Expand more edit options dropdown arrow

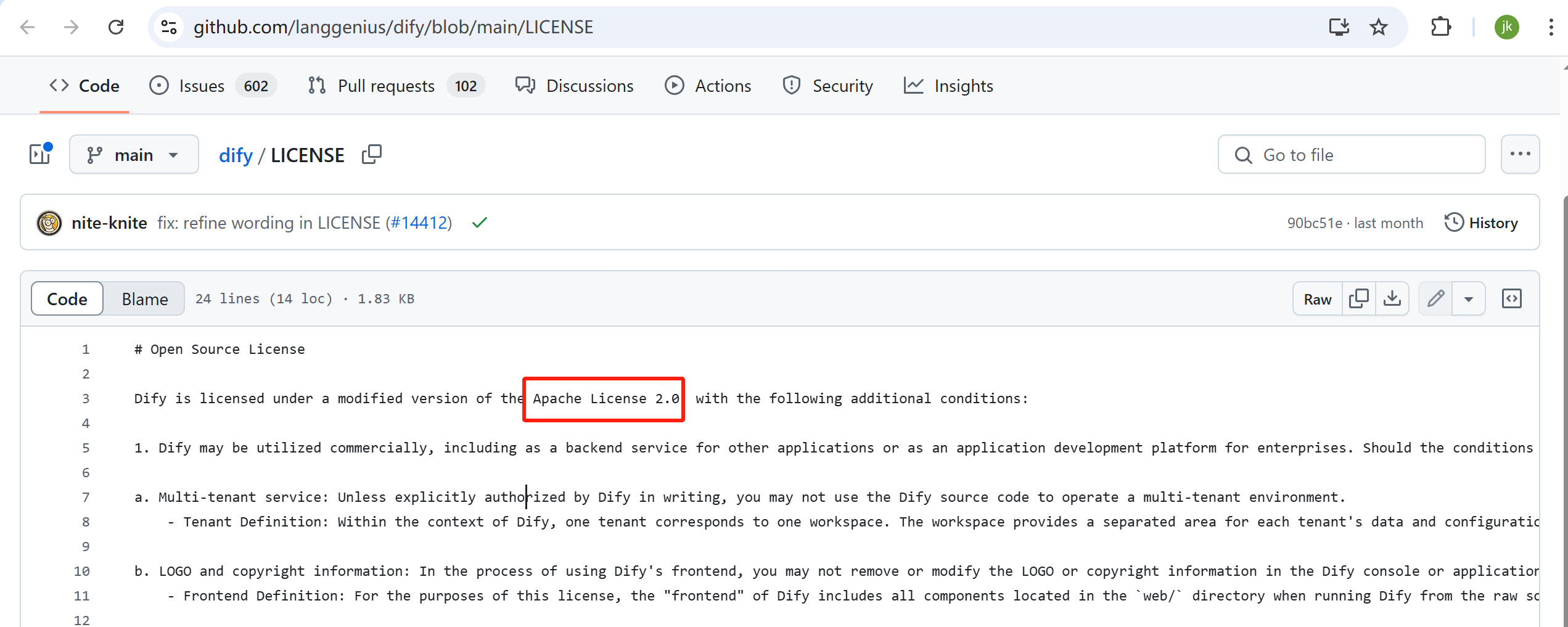tap(1469, 298)
